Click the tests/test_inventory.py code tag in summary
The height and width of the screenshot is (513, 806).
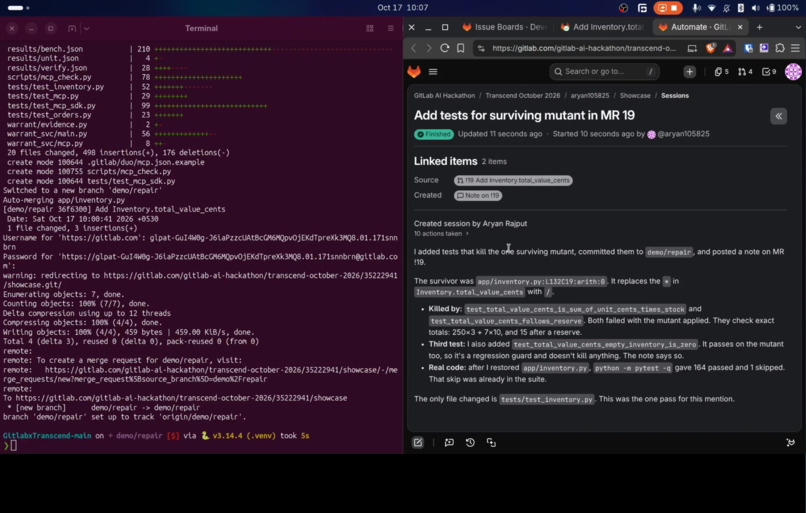(546, 399)
